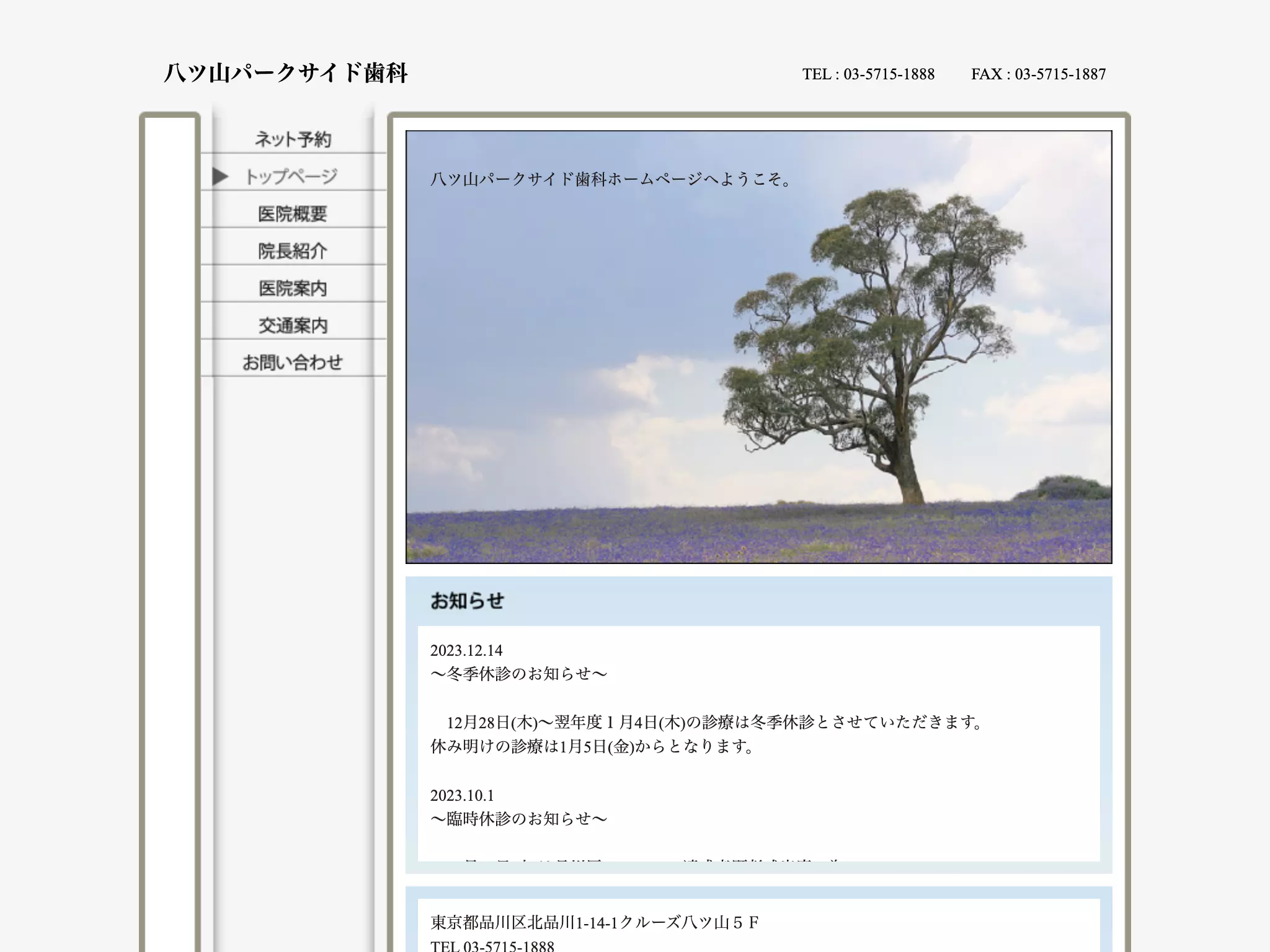Click the 休み明けの診療は1月5日(金) line
The image size is (1270, 952).
tap(593, 746)
